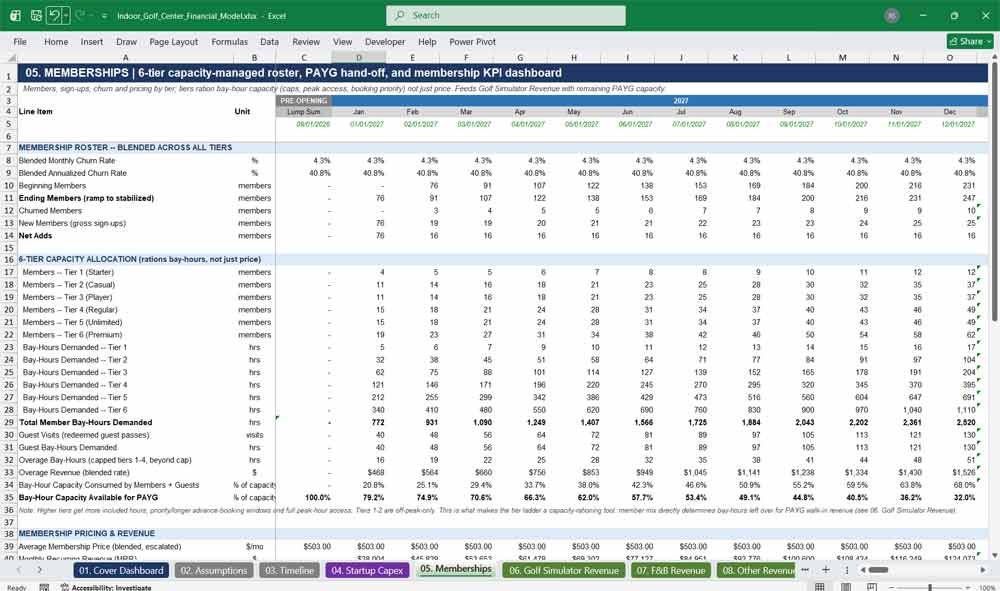The image size is (1000, 591).
Task: Switch to 08. Other Revenue sheet
Action: 756,570
